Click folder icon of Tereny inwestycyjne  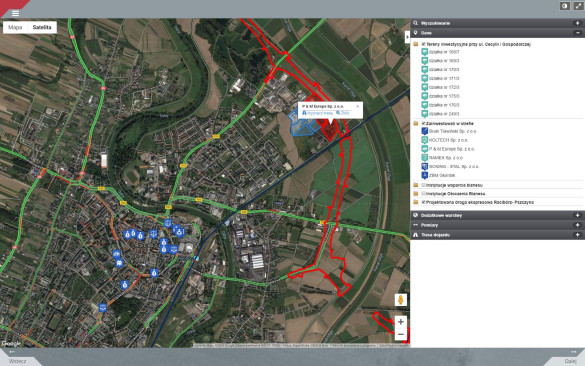pyautogui.click(x=416, y=44)
